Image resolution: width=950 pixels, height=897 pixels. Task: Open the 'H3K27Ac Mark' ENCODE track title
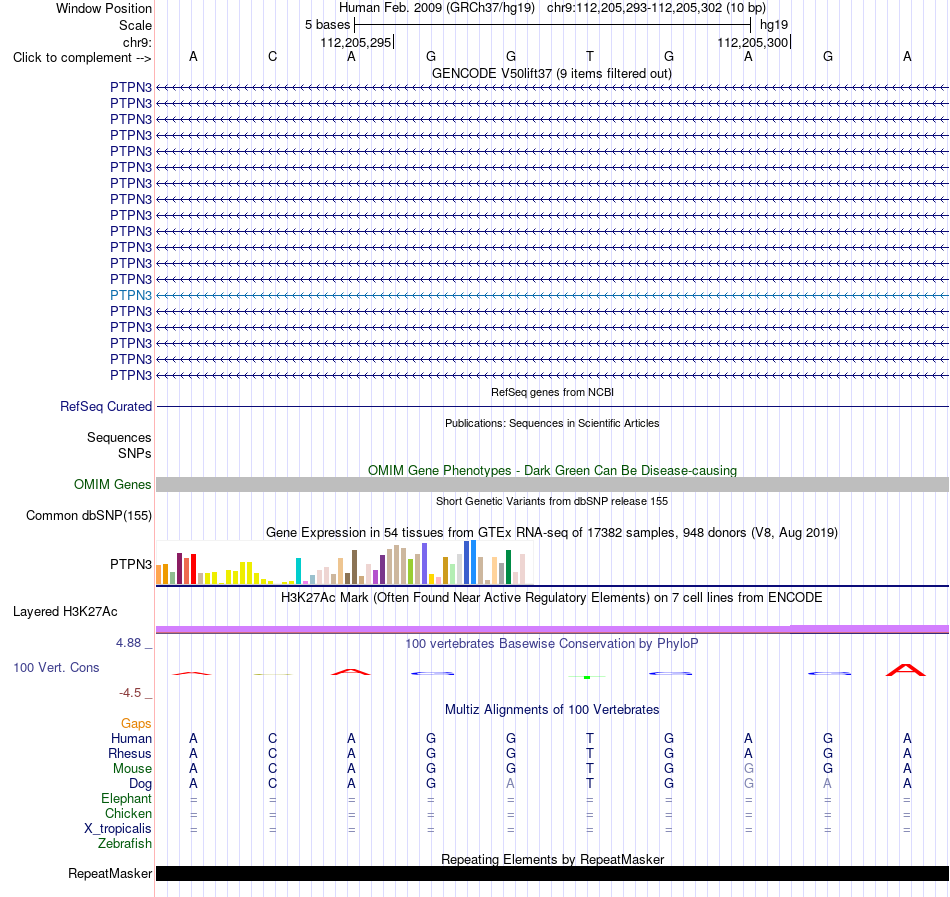click(552, 598)
